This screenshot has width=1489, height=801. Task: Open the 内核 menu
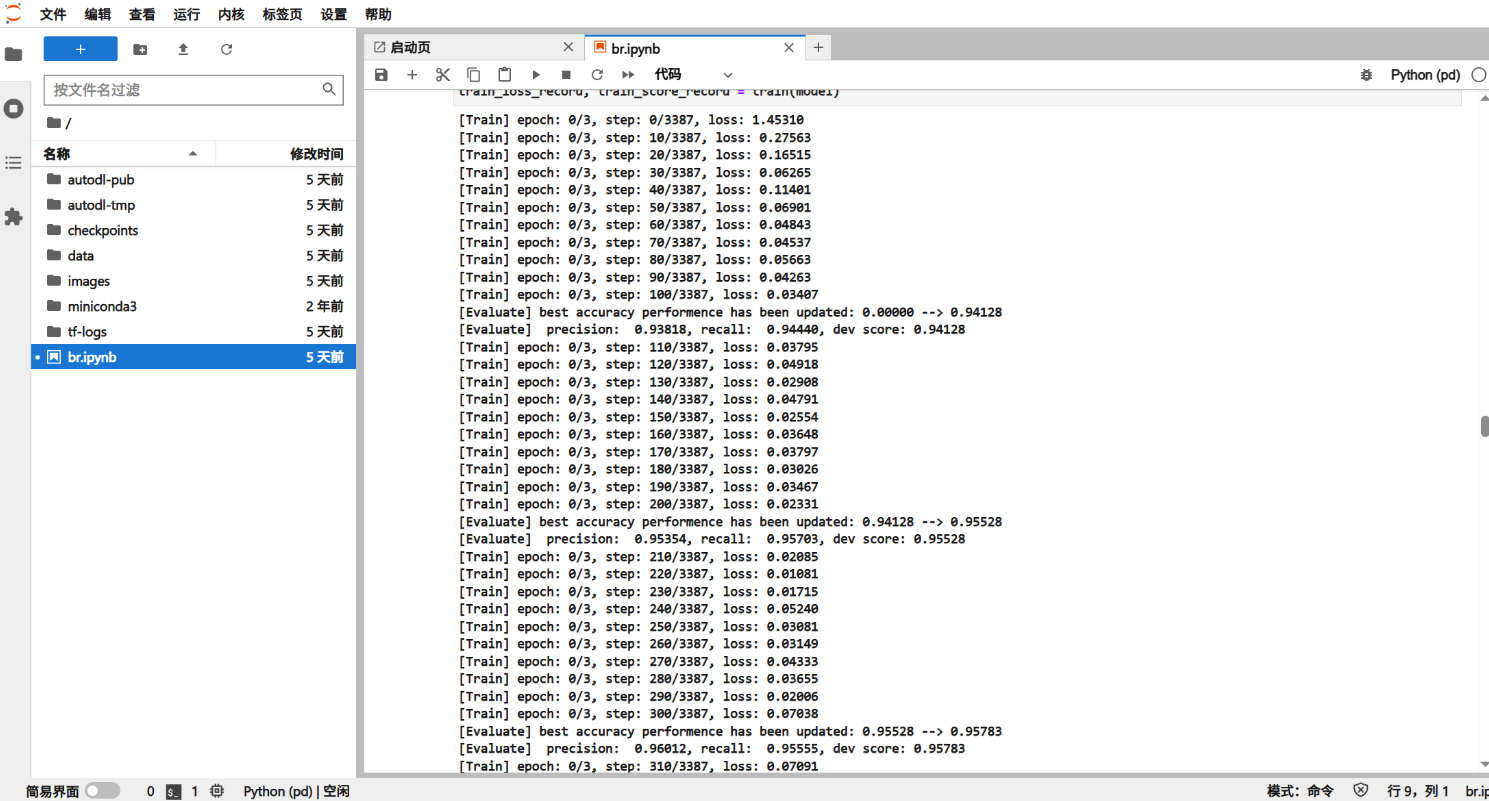pos(231,14)
